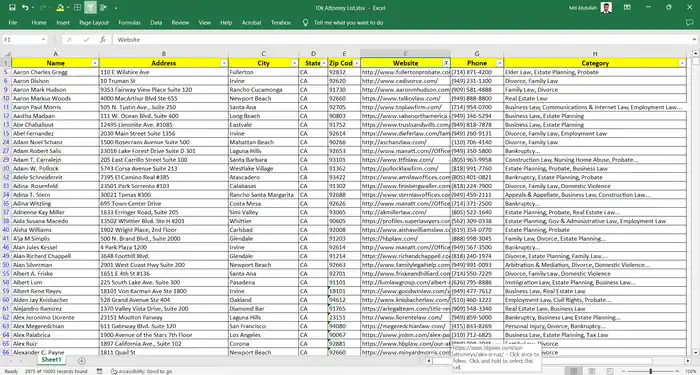700x375 pixels.
Task: Switch to Normal view button
Action: coord(573,371)
